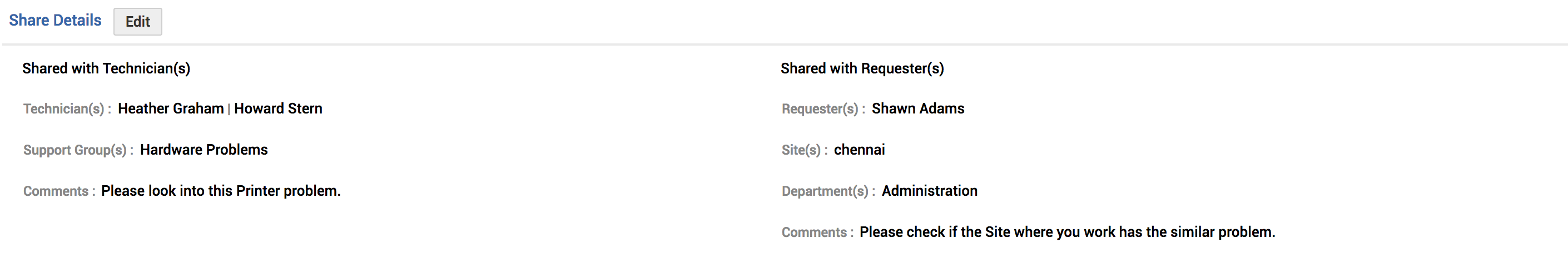Click the Edit button
The height and width of the screenshot is (267, 1568).
tap(137, 22)
